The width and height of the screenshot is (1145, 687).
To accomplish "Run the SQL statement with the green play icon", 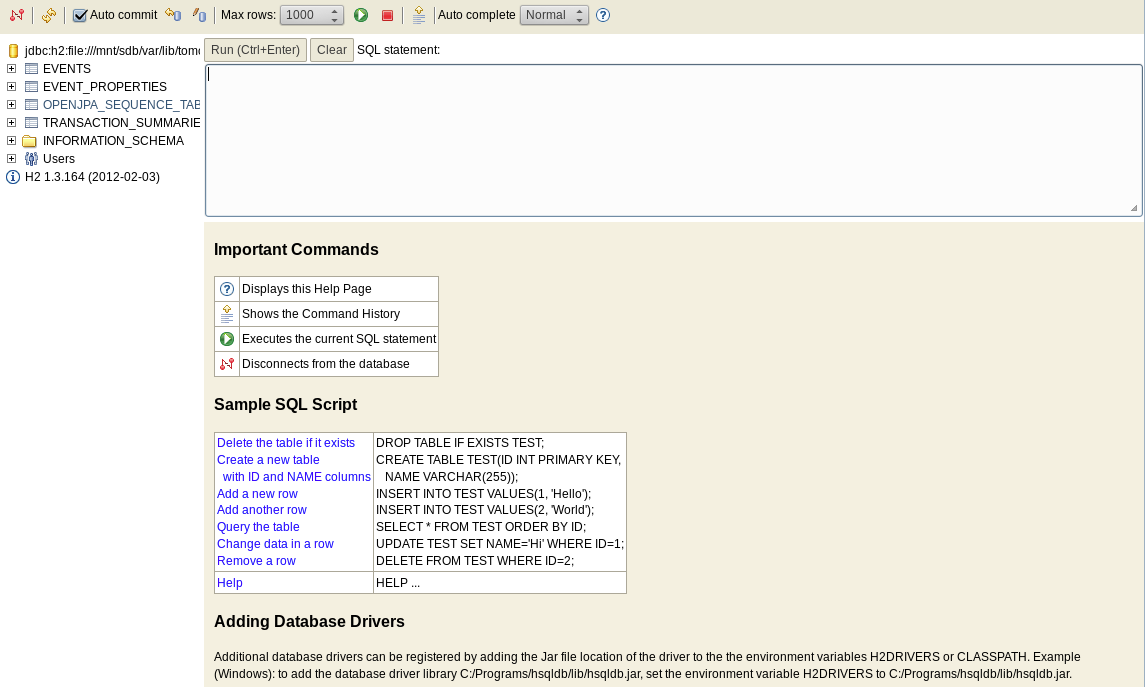I will (361, 15).
